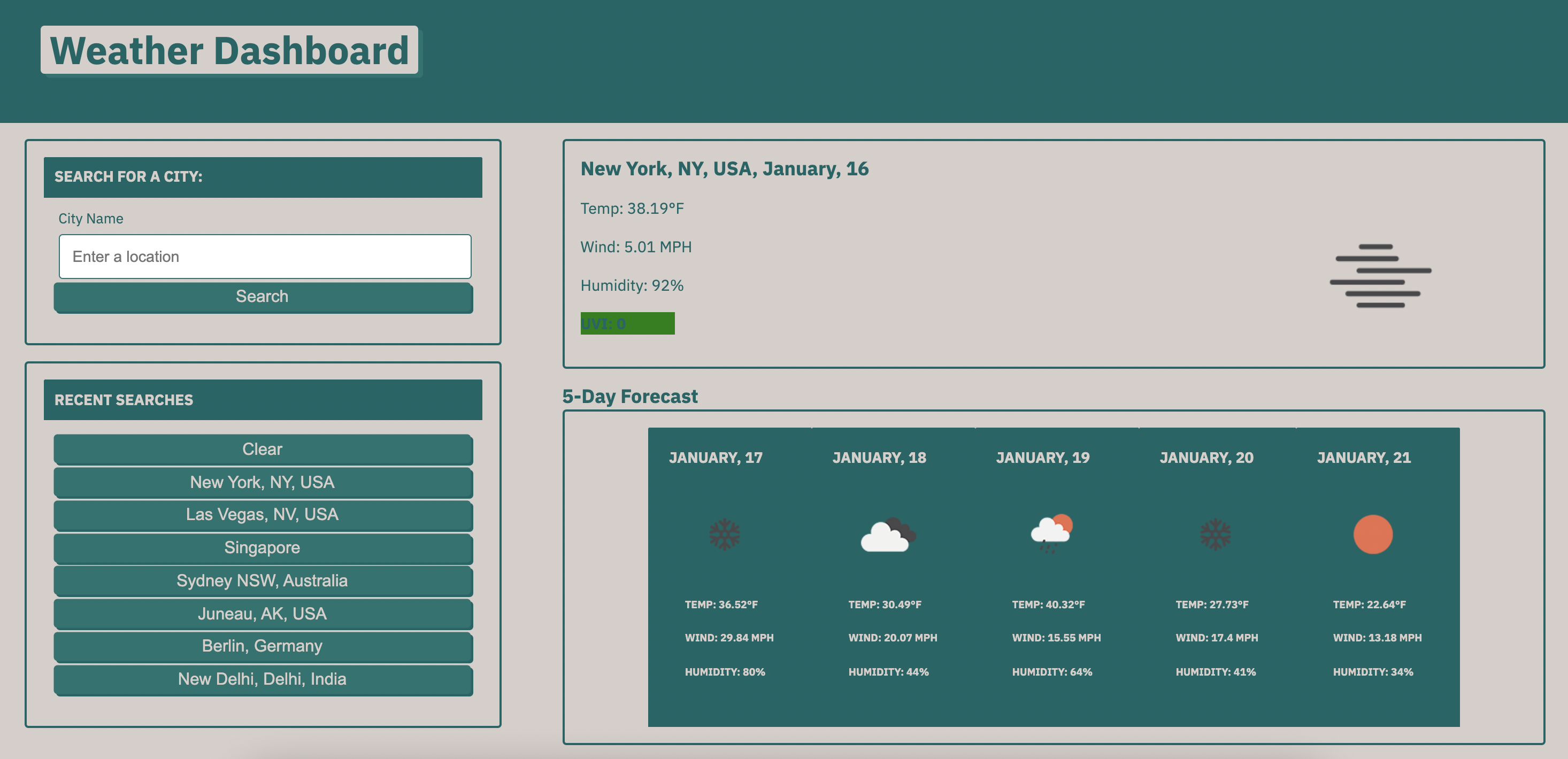This screenshot has width=1568, height=759.
Task: Select New Delhi, Delhi, India entry
Action: click(x=263, y=679)
